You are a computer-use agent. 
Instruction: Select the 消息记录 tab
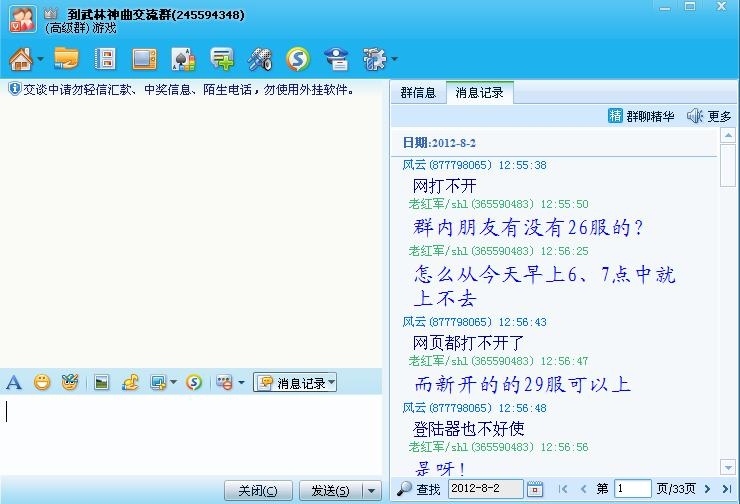click(x=479, y=93)
